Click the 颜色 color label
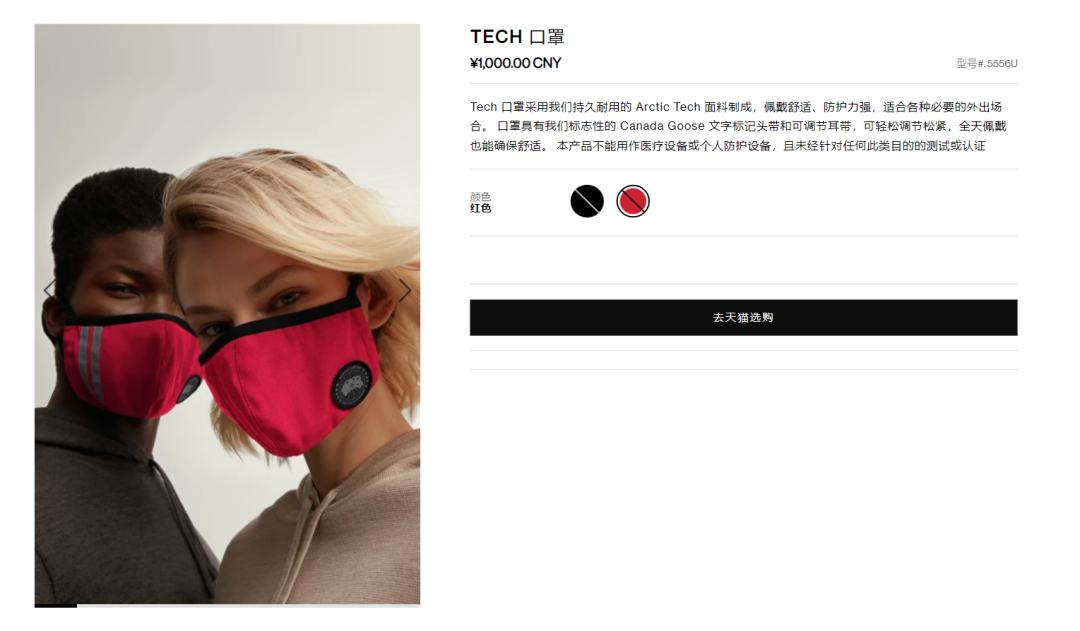This screenshot has width=1080, height=631. 480,196
